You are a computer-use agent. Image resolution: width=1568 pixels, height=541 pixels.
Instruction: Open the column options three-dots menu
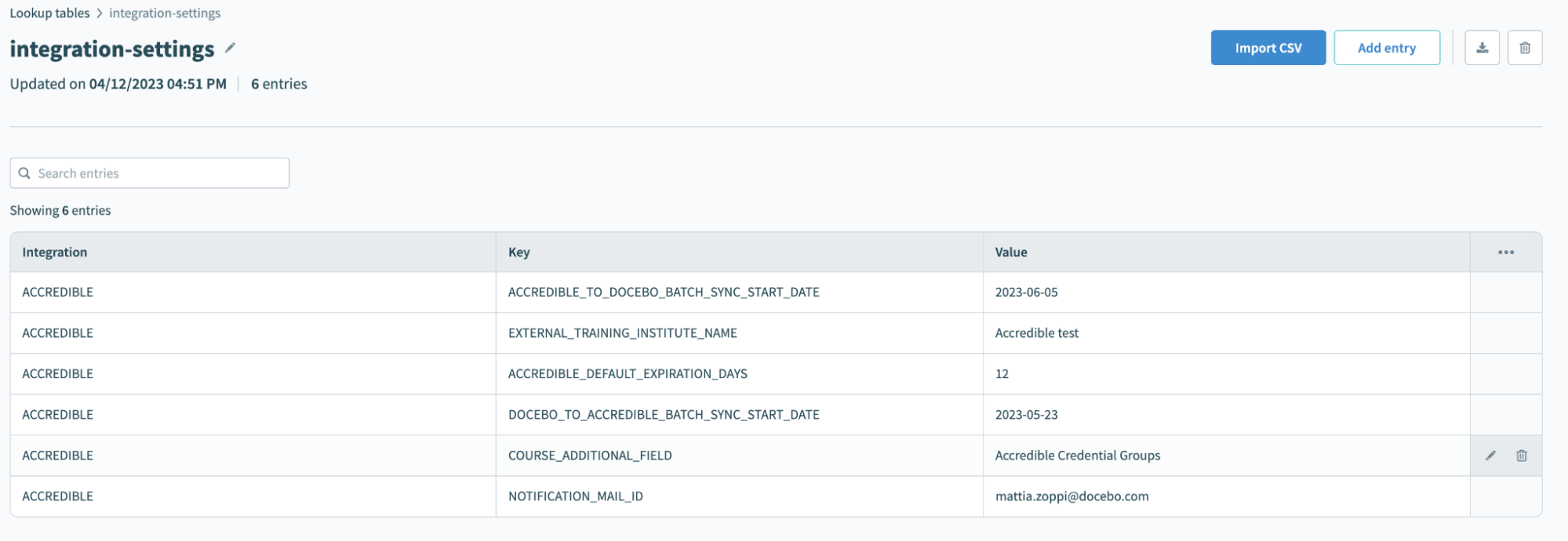(x=1506, y=252)
